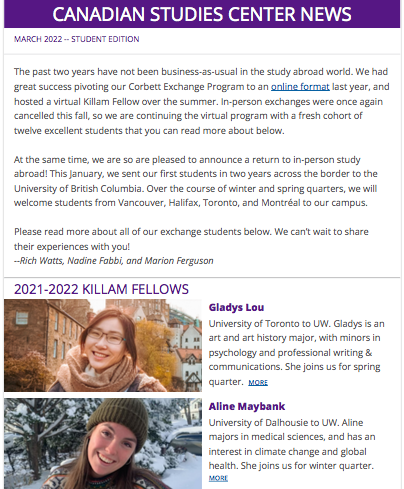Click the March 2022 Student Edition label
This screenshot has width=404, height=489.
[76, 39]
